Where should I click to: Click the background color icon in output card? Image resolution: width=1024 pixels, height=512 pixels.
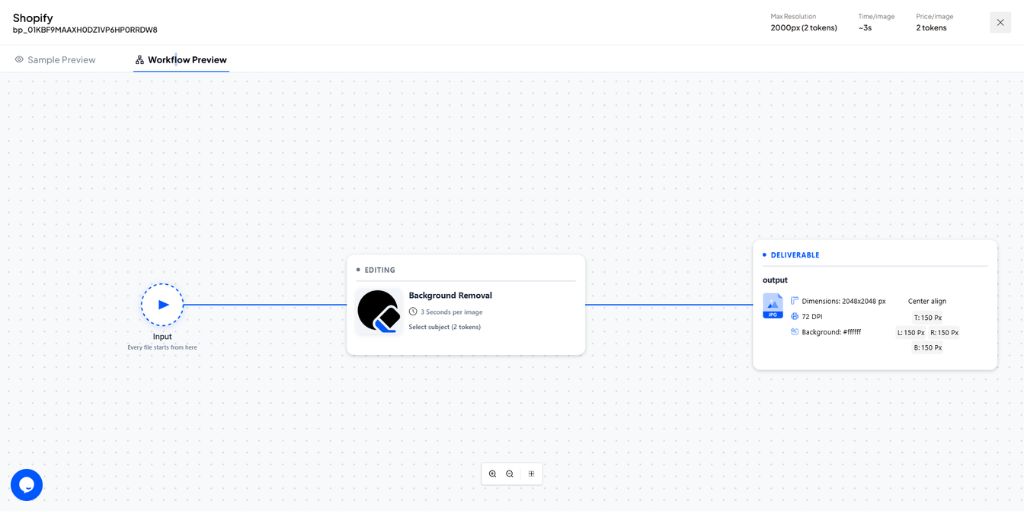coord(795,332)
